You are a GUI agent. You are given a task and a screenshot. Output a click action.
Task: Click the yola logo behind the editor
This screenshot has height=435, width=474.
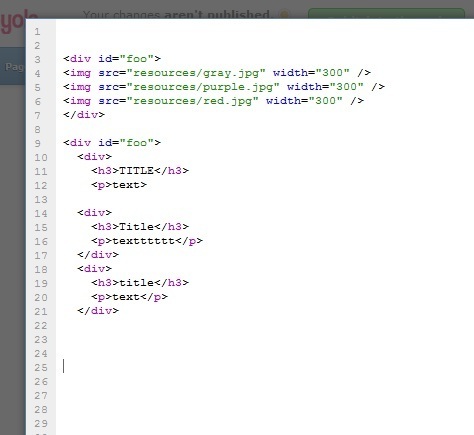click(13, 21)
